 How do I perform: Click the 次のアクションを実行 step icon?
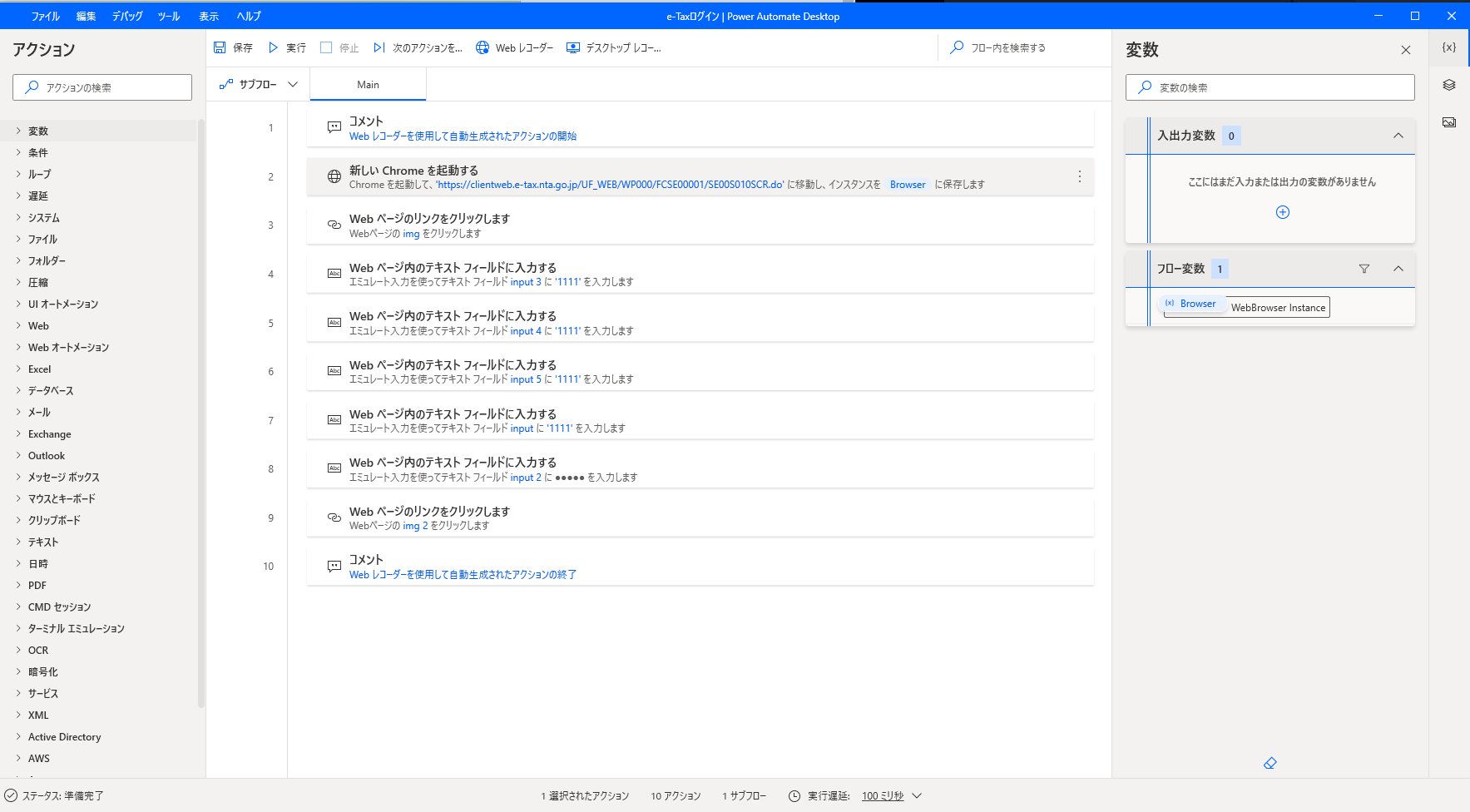379,48
